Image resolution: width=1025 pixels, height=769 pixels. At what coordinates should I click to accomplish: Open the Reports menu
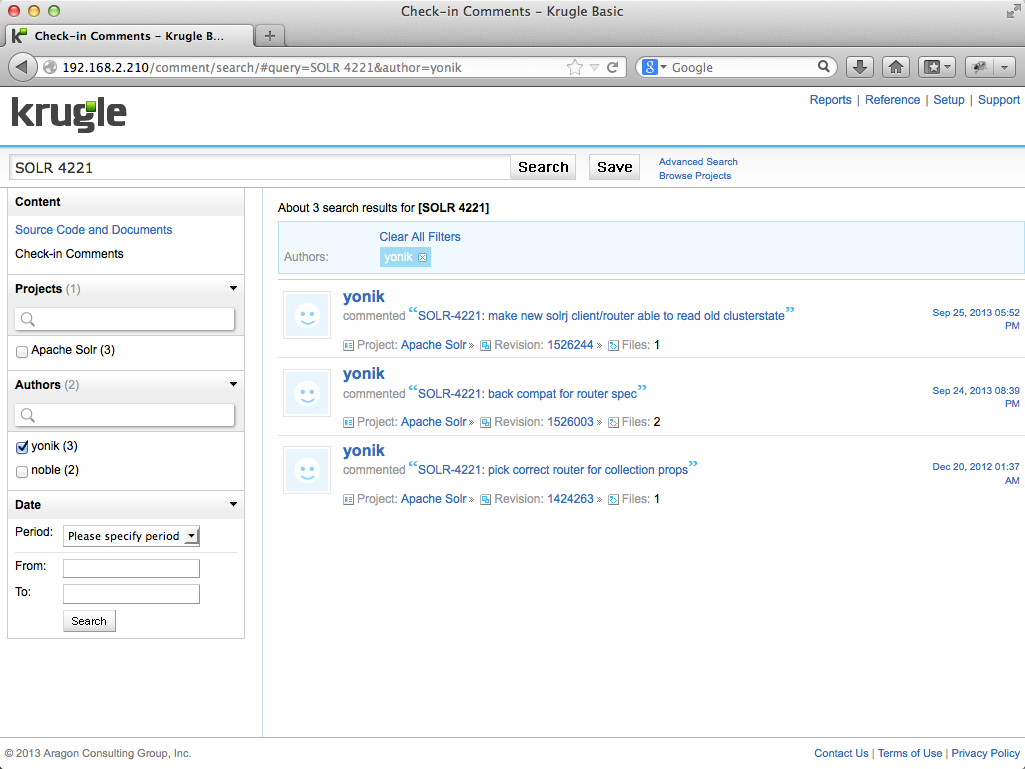tap(830, 100)
